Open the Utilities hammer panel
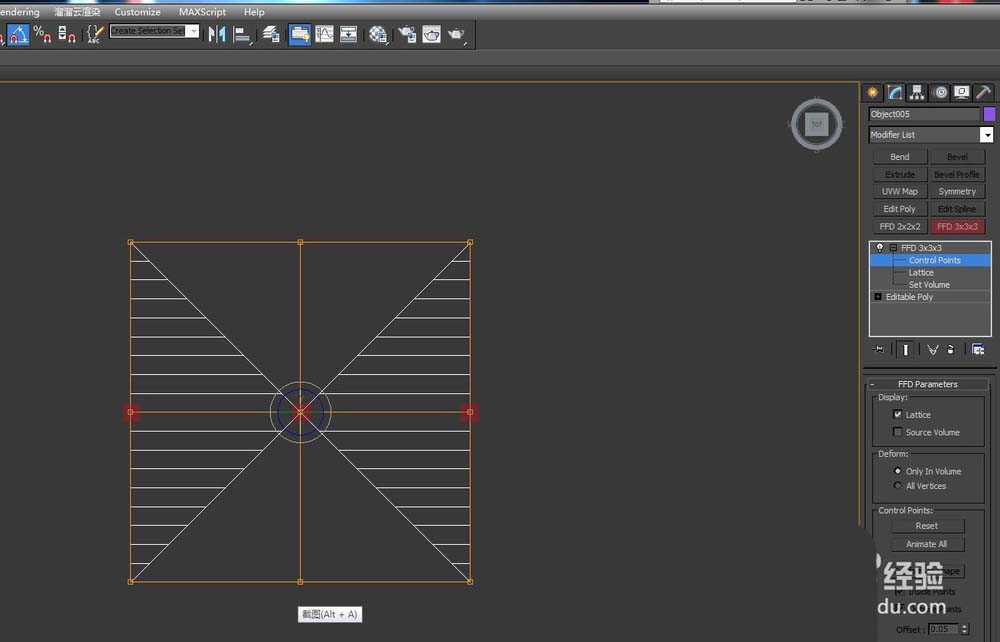1000x642 pixels. click(x=983, y=93)
